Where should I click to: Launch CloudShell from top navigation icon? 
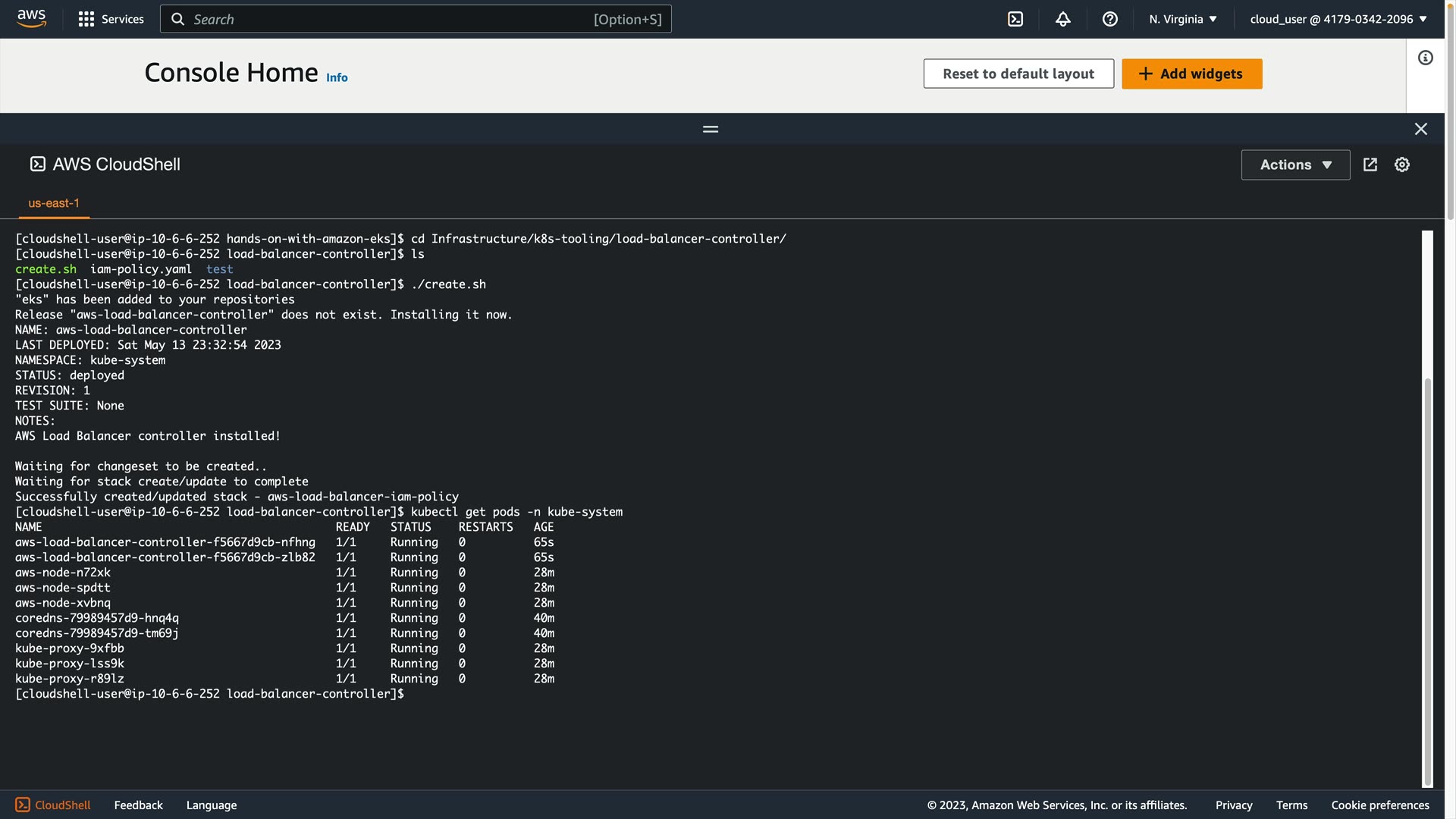tap(1015, 19)
